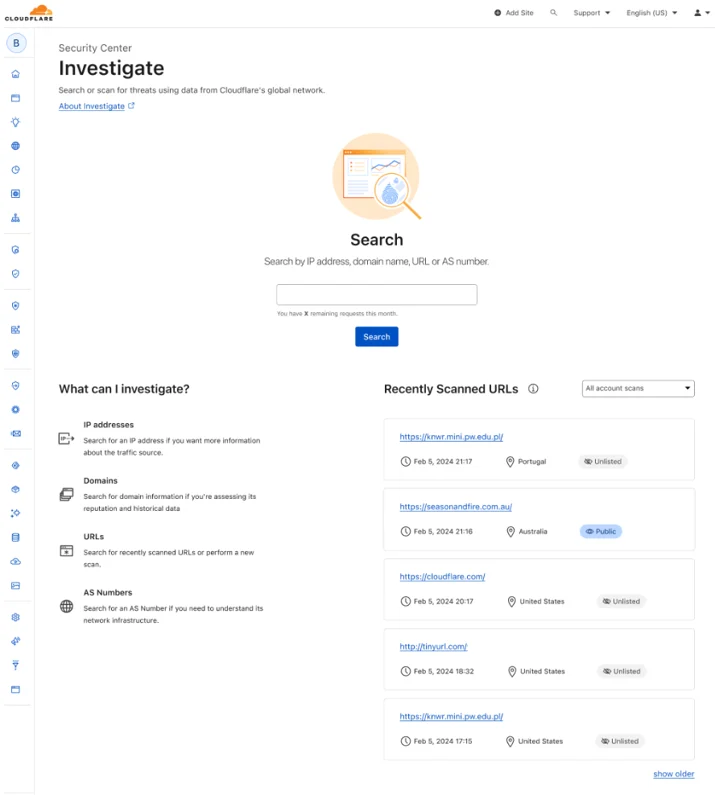Open the image picture icon in sidebar
Image resolution: width=715 pixels, height=795 pixels.
pyautogui.click(x=16, y=586)
